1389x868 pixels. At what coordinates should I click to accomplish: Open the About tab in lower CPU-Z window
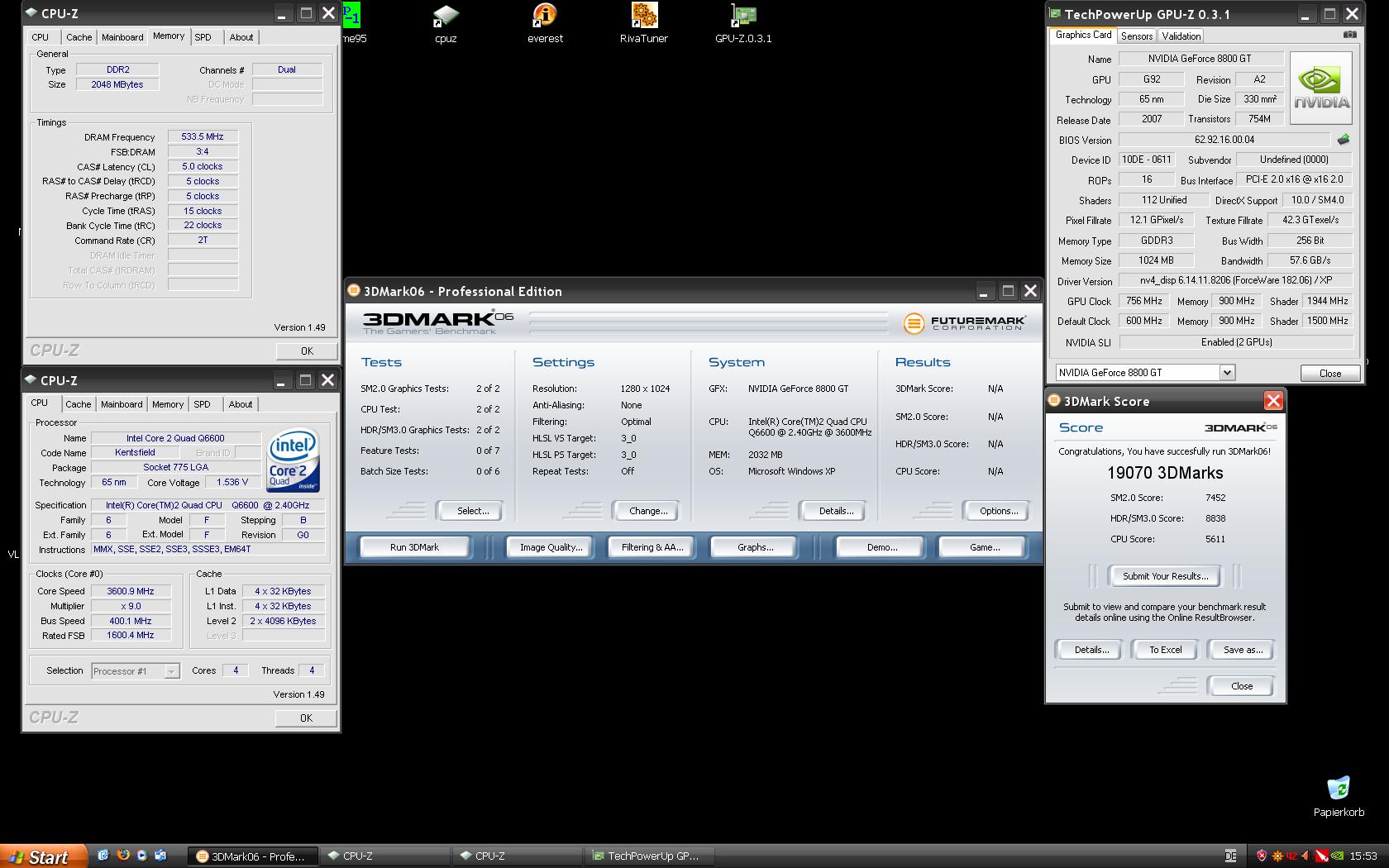[241, 404]
